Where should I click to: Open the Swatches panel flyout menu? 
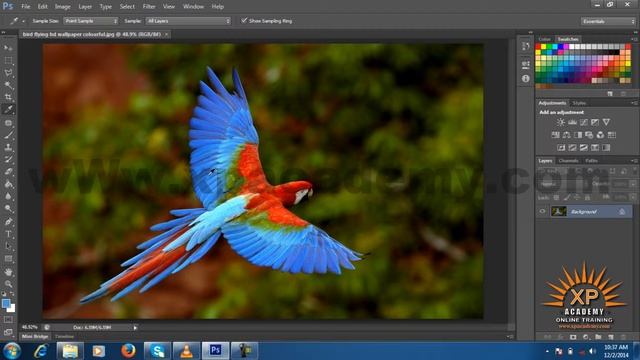[634, 39]
